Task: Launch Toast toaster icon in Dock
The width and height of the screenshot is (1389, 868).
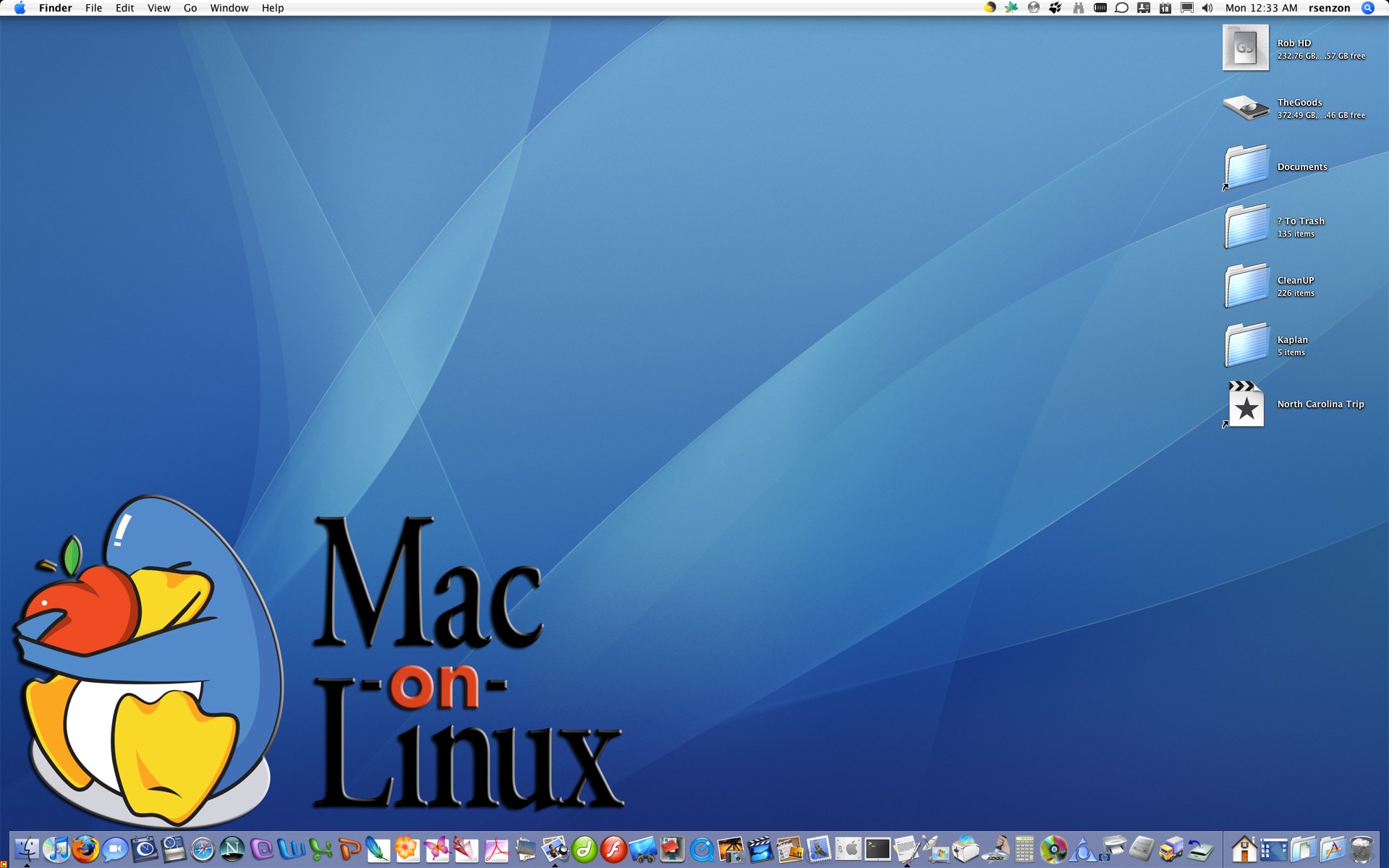Action: 965,849
